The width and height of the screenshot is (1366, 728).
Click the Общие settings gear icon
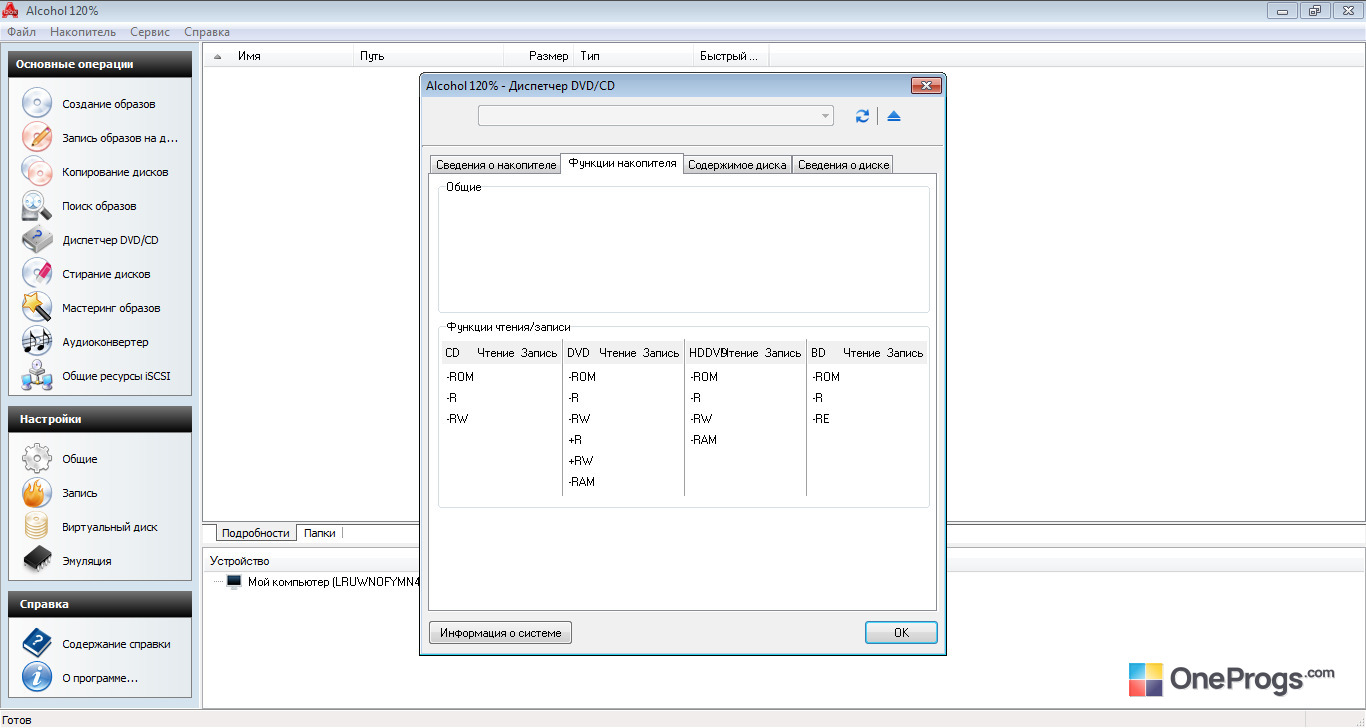pos(37,459)
